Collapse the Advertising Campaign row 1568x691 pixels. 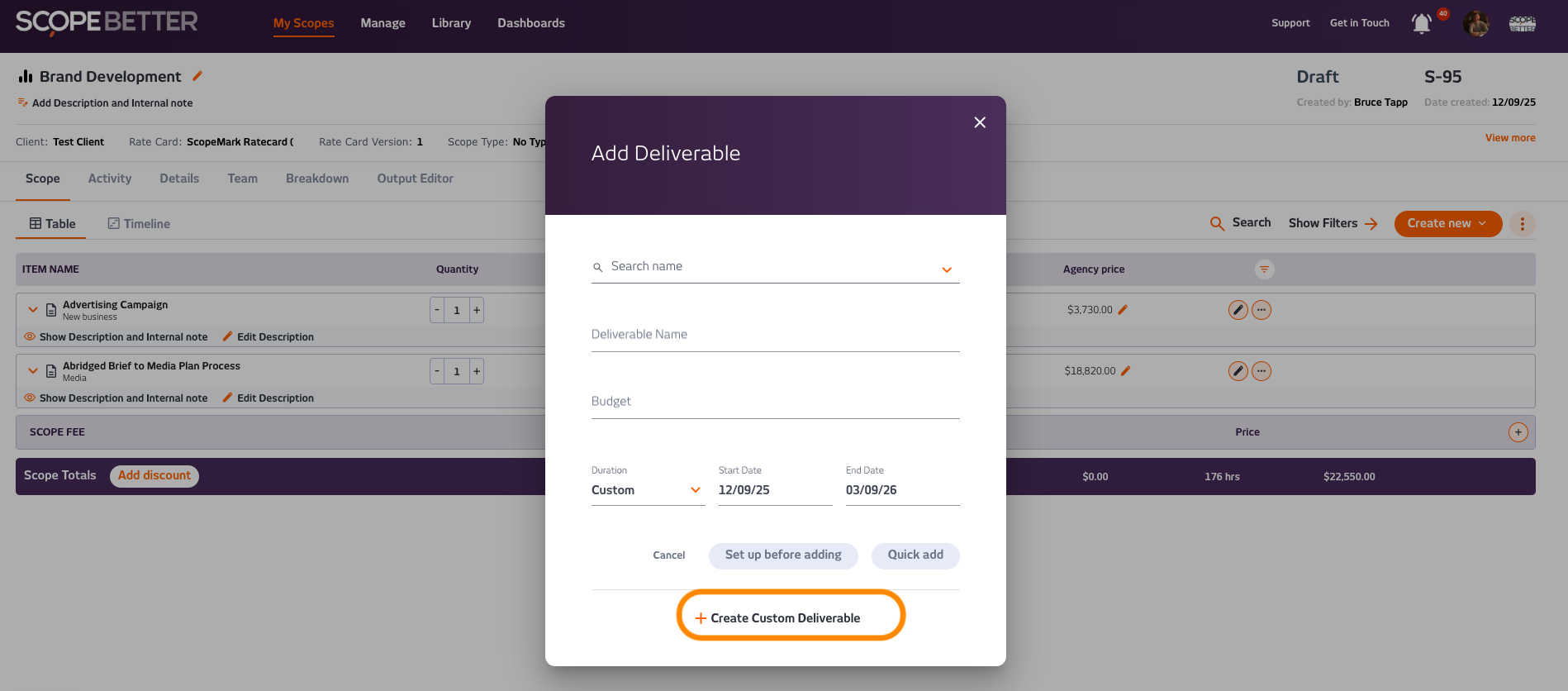click(33, 310)
